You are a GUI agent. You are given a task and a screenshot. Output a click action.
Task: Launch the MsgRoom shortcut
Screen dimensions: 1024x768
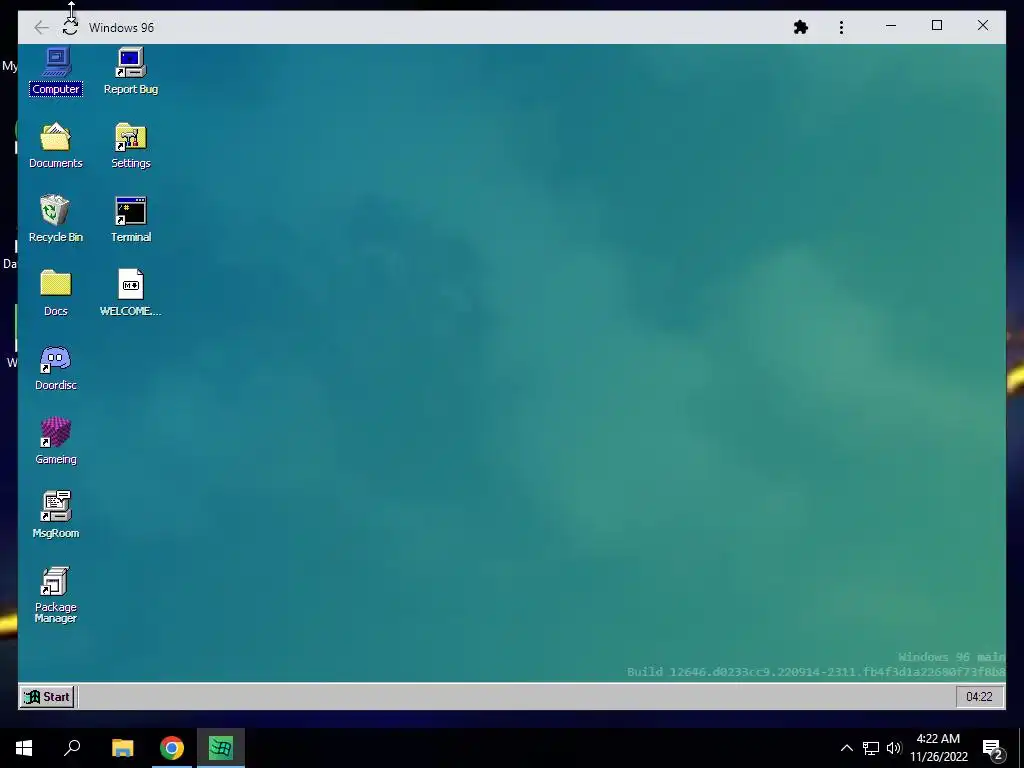(x=56, y=515)
